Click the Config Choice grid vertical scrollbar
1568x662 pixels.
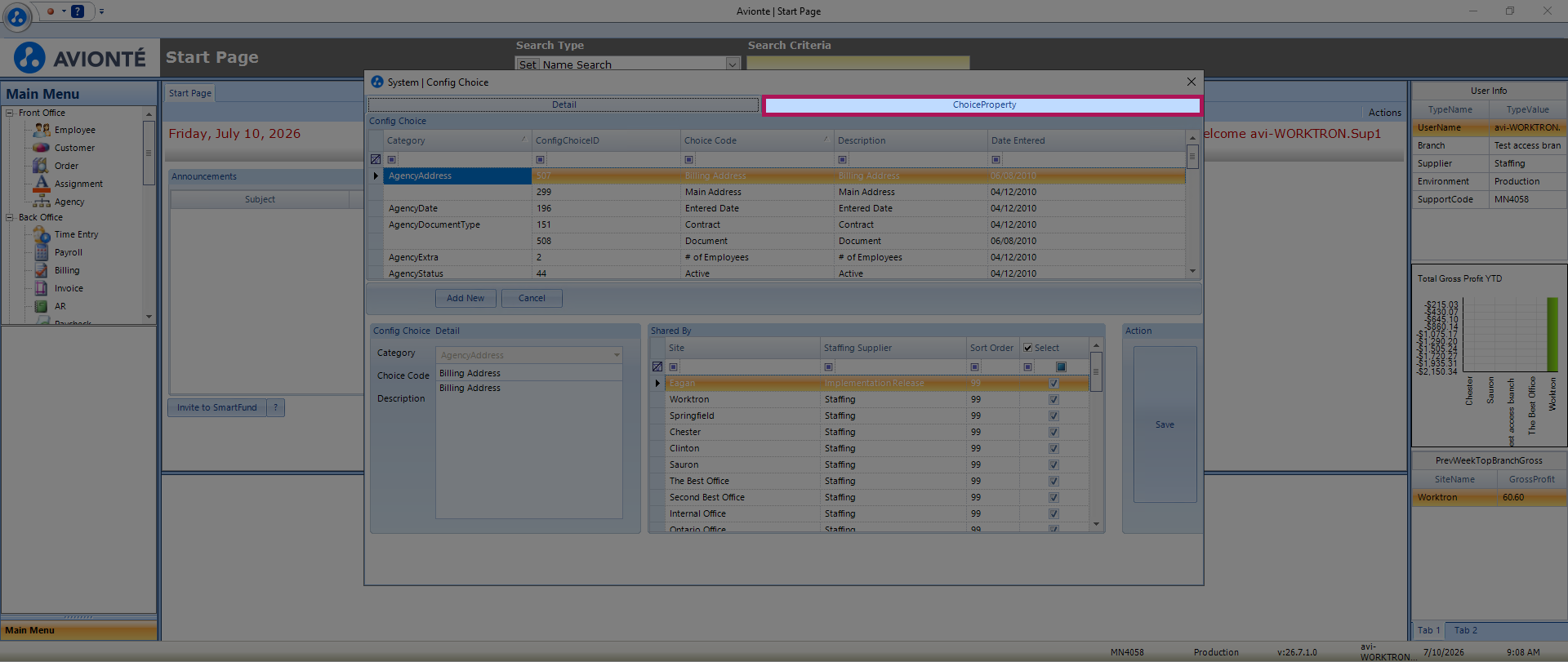click(x=1193, y=205)
